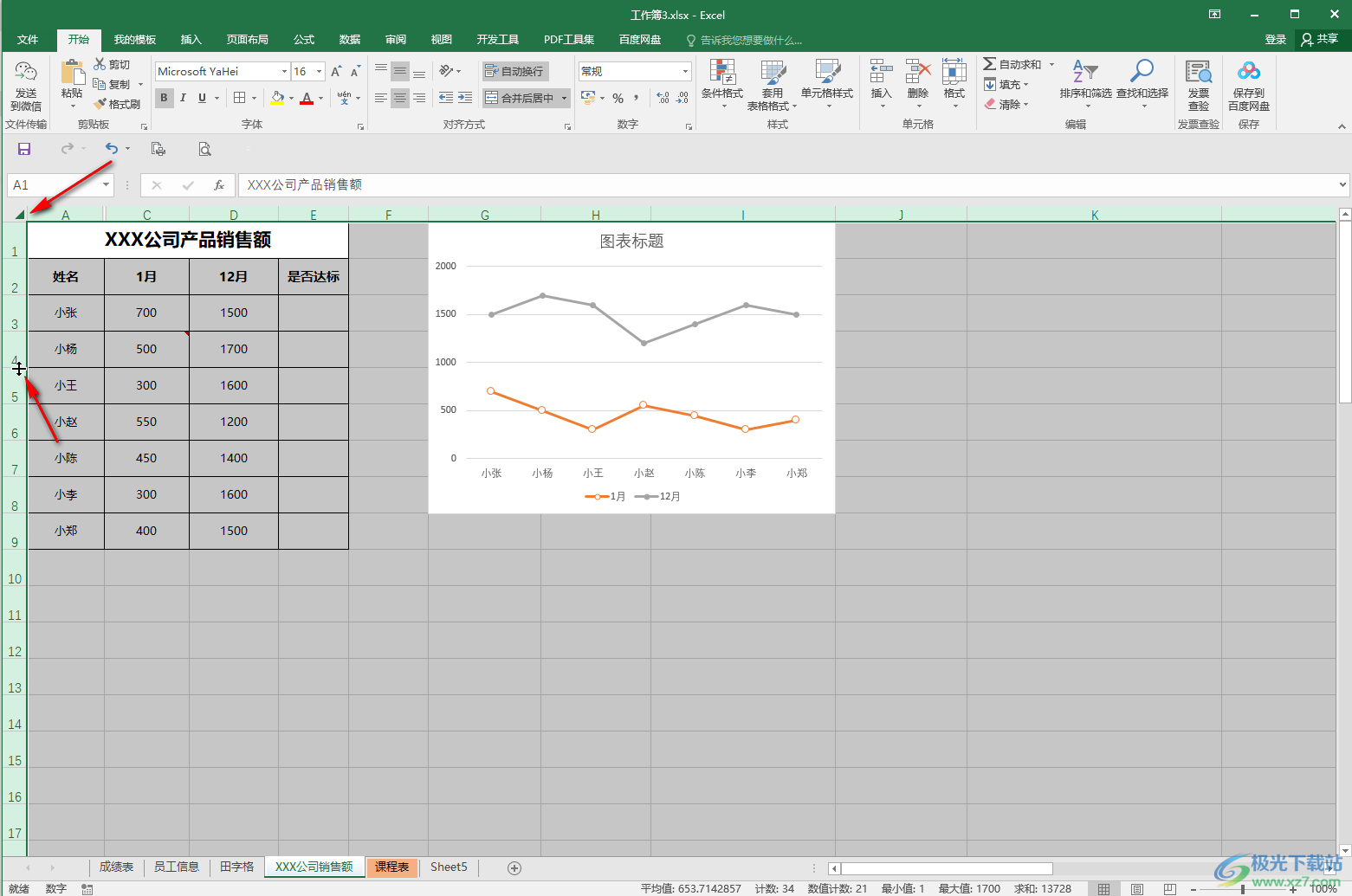Click the Undo arrow icon
This screenshot has height=896, width=1352.
click(111, 149)
